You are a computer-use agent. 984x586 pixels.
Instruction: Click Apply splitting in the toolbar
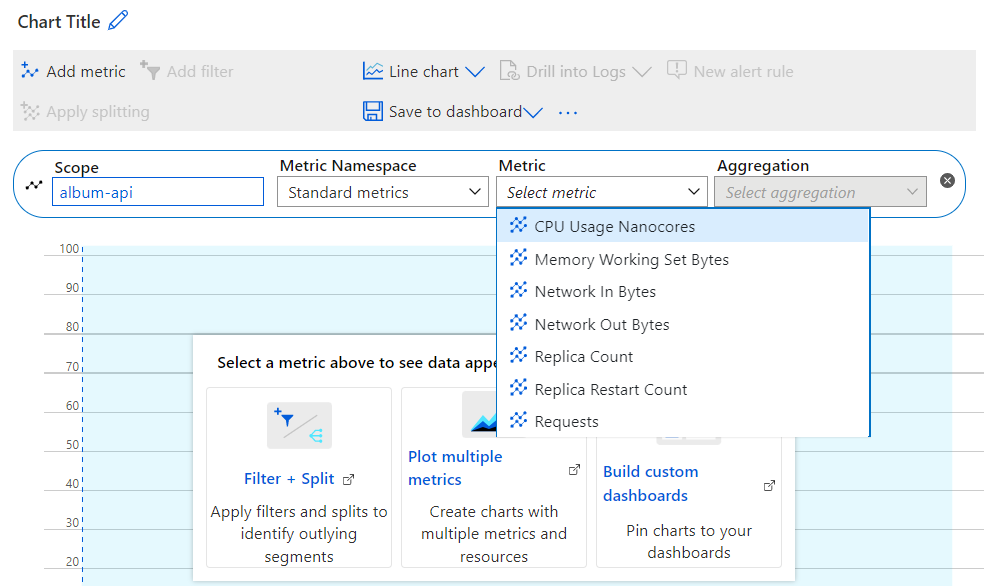(x=85, y=112)
